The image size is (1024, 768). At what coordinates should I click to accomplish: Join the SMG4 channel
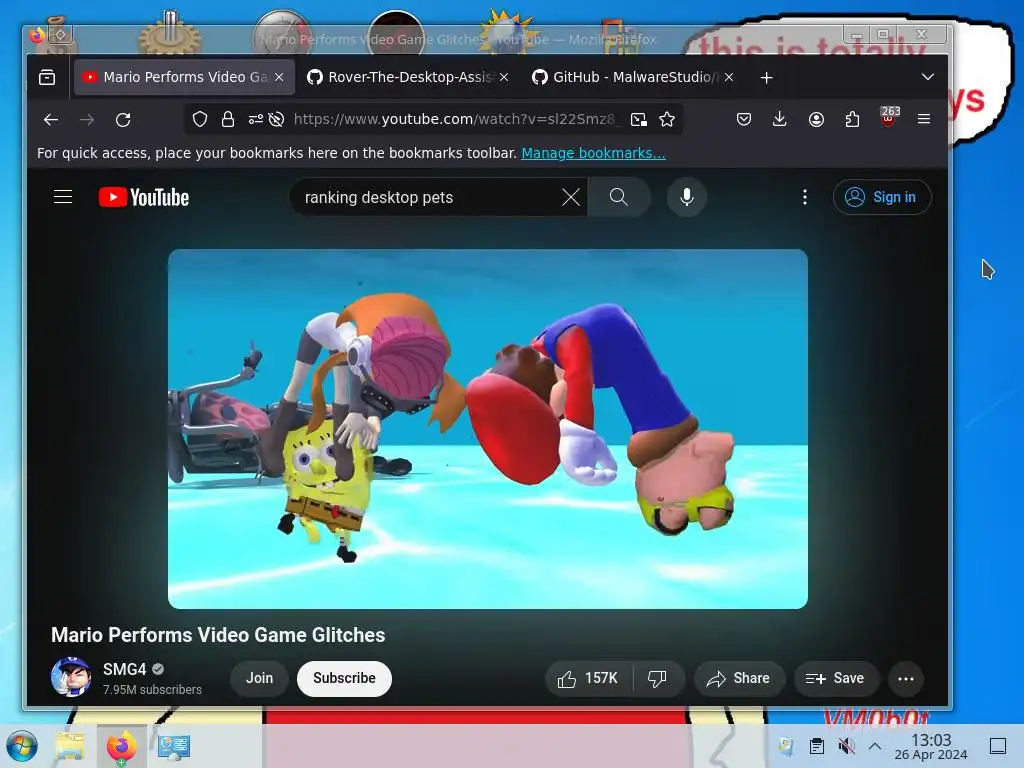pos(259,679)
